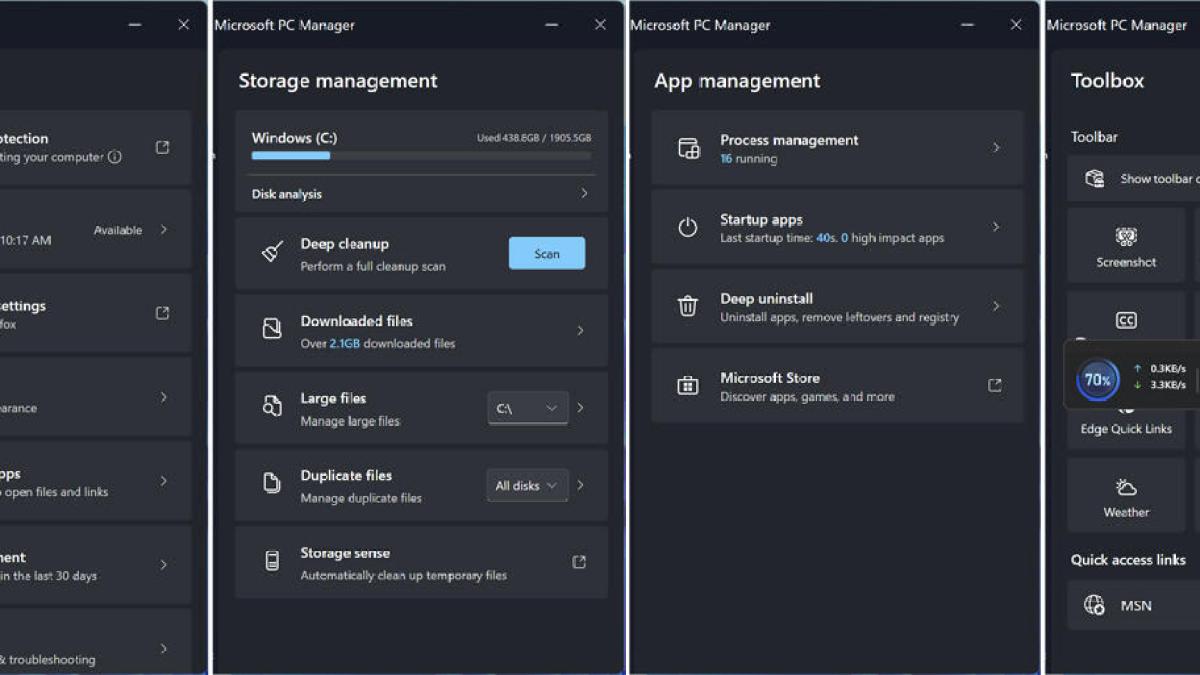
Task: Click the Large files search icon
Action: pos(272,407)
